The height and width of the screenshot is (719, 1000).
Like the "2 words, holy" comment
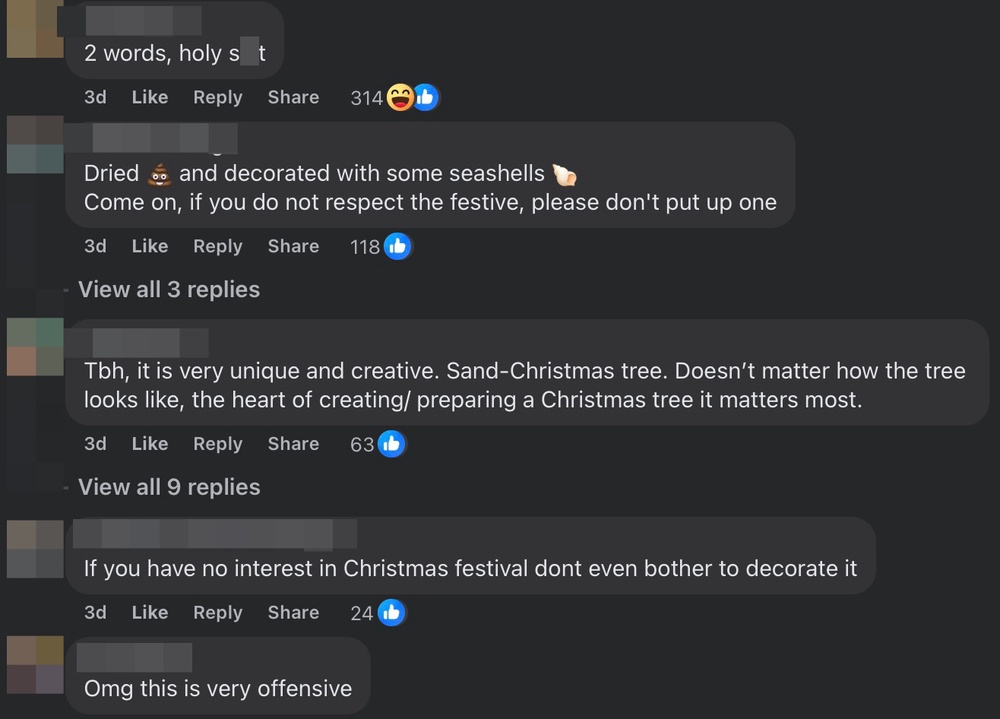(150, 97)
